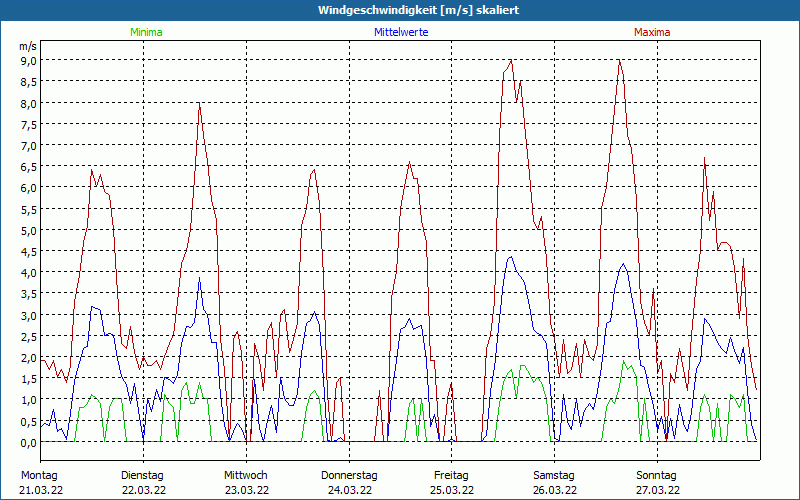800x500 pixels.
Task: Click the 1,0 y-axis value
Action: click(28, 400)
